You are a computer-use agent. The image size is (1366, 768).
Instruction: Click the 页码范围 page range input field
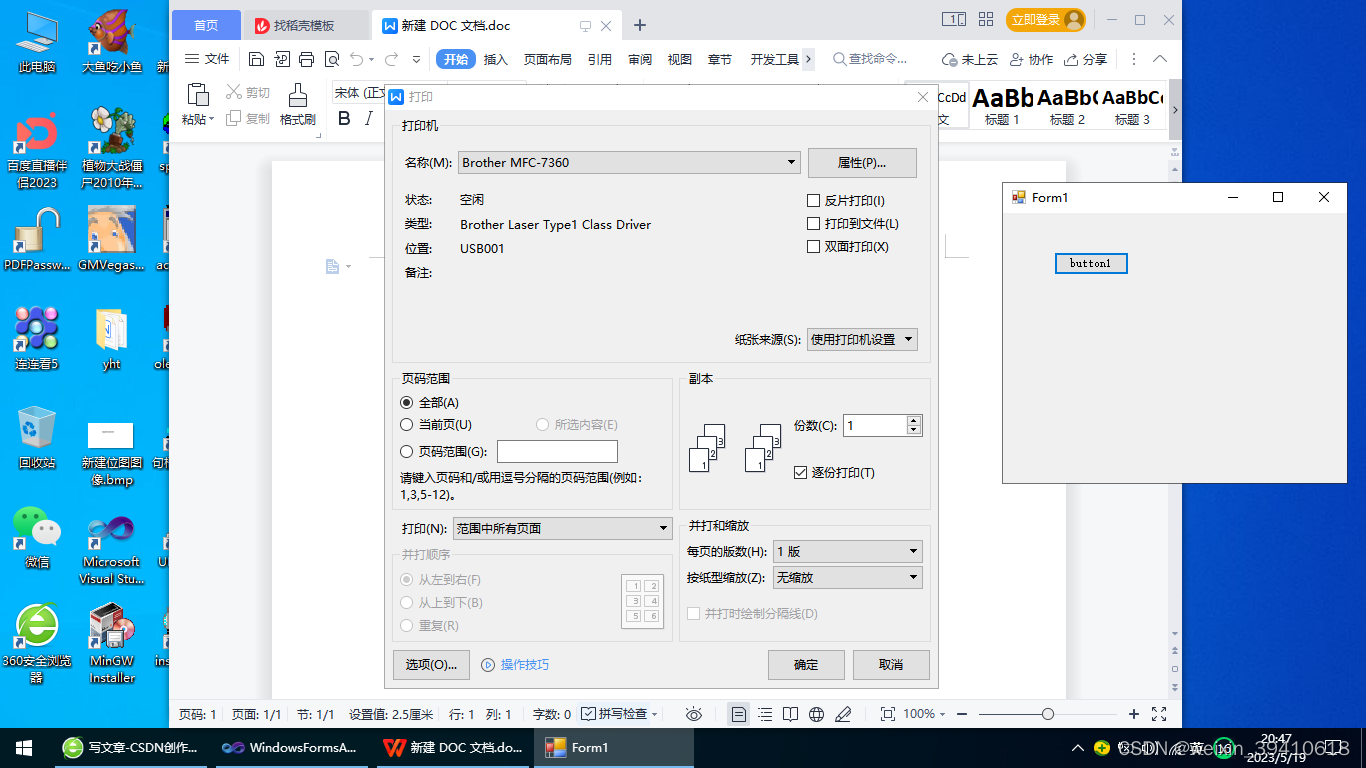[x=557, y=452]
